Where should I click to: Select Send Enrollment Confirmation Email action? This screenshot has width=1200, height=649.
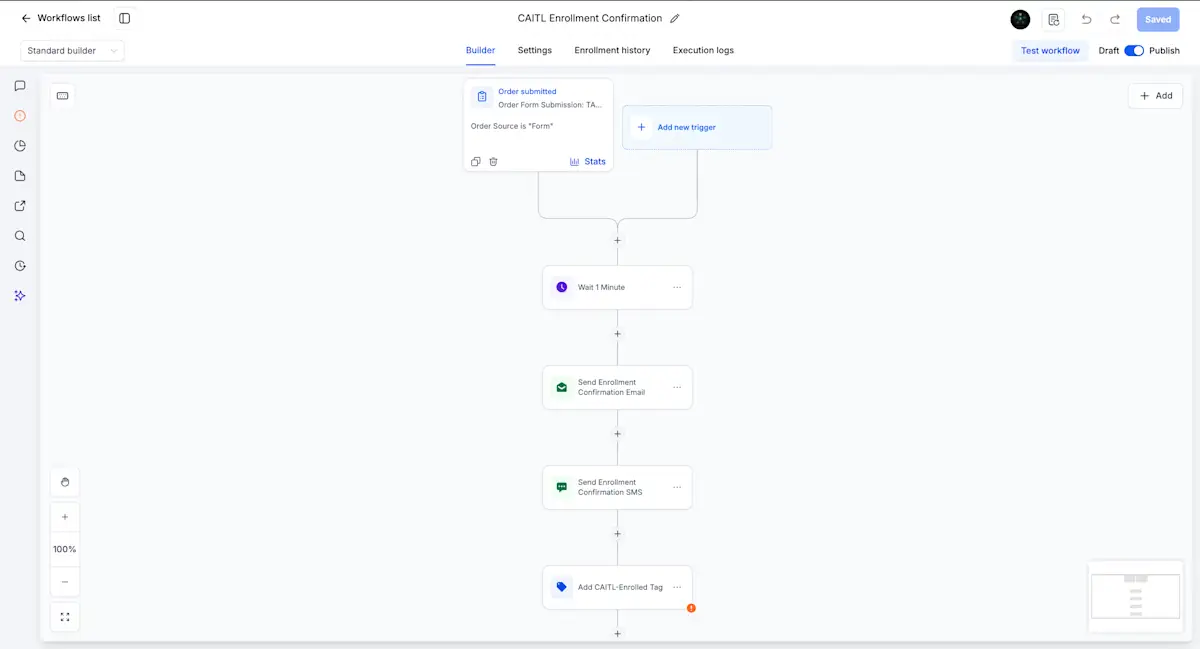(x=617, y=387)
